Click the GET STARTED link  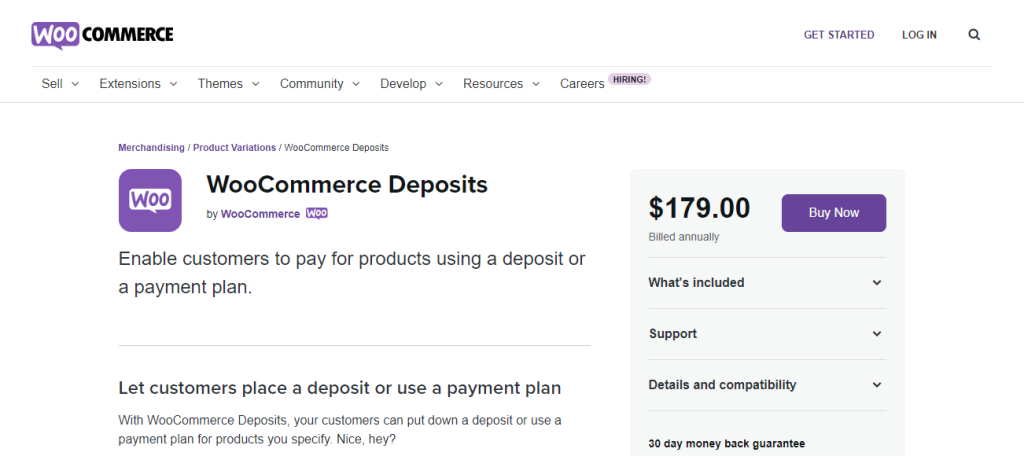pyautogui.click(x=839, y=34)
